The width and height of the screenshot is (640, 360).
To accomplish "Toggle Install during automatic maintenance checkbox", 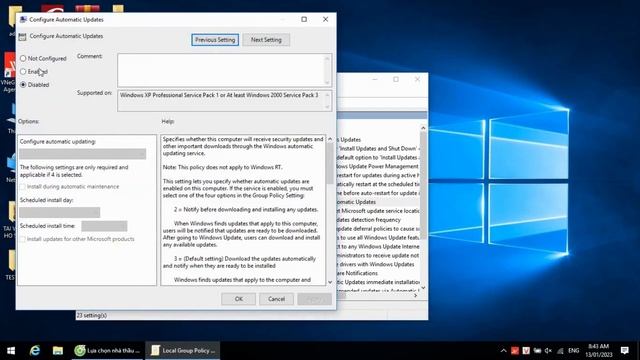I will (22, 187).
